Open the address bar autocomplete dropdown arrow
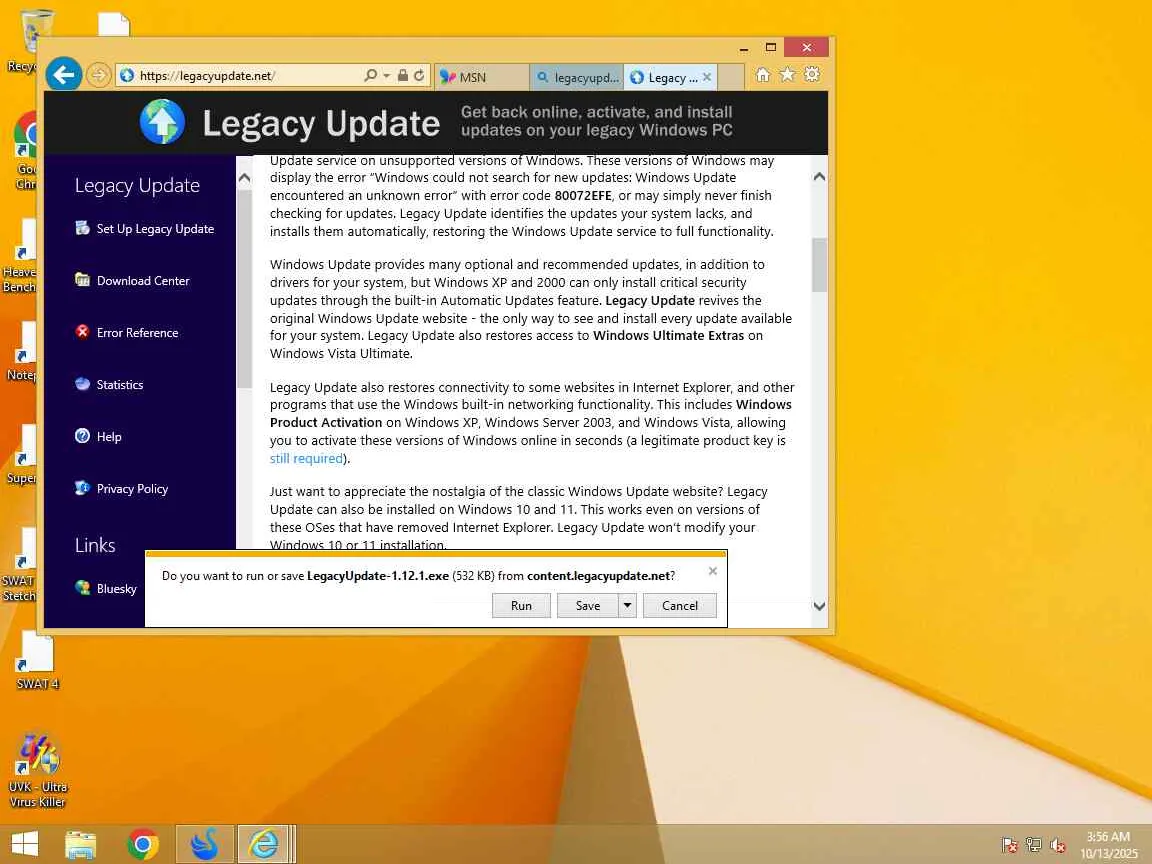 (x=386, y=76)
